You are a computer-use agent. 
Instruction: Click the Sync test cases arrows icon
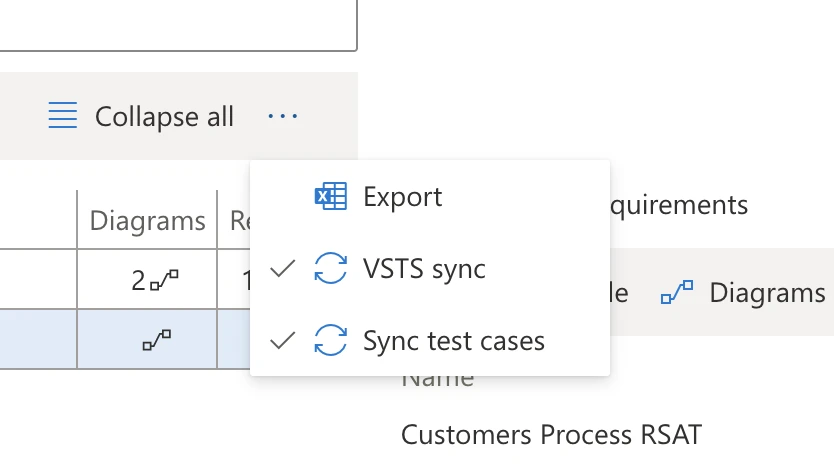click(x=331, y=340)
